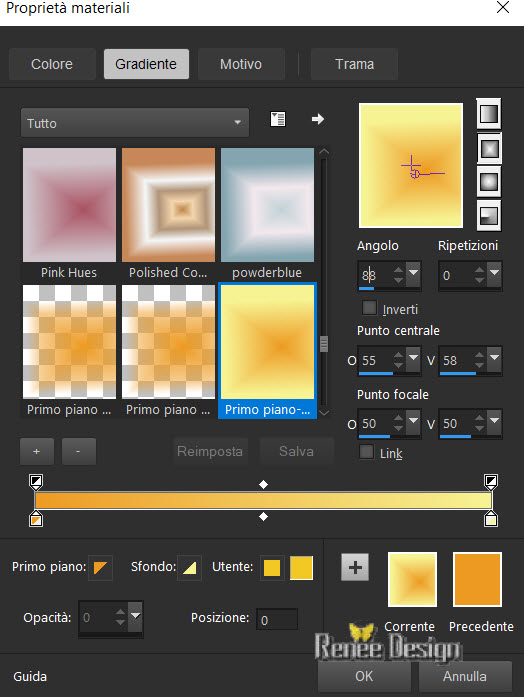Screen dimensions: 524x697
Task: Select the sunburst gradient style icon
Action: click(x=488, y=182)
